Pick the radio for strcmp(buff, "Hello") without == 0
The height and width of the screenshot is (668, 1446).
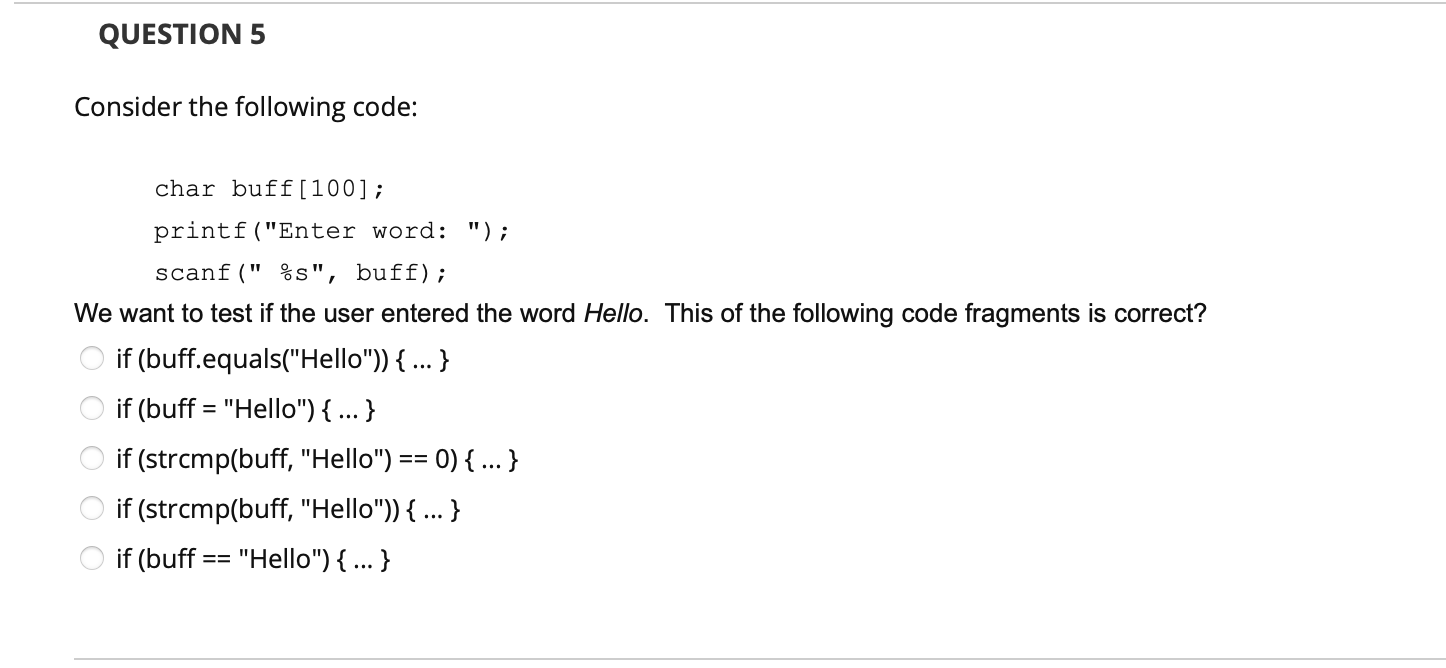pos(92,510)
